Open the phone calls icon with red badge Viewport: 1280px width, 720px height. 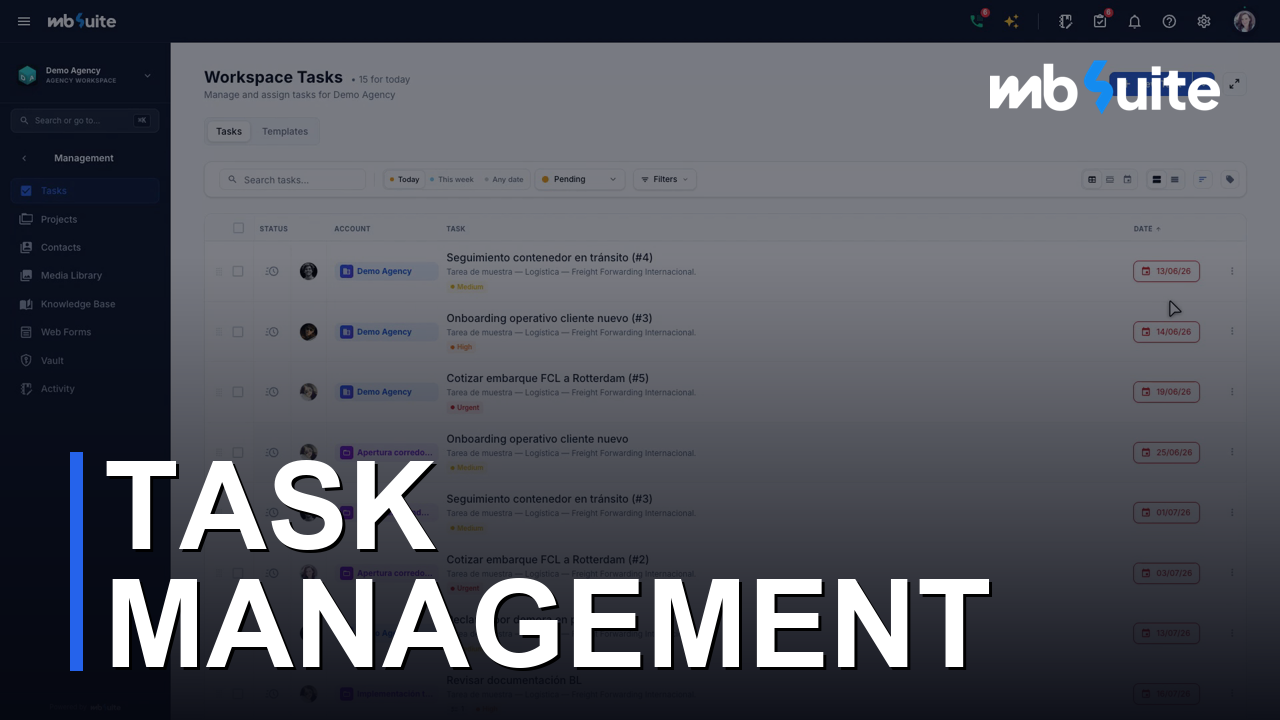[x=977, y=21]
